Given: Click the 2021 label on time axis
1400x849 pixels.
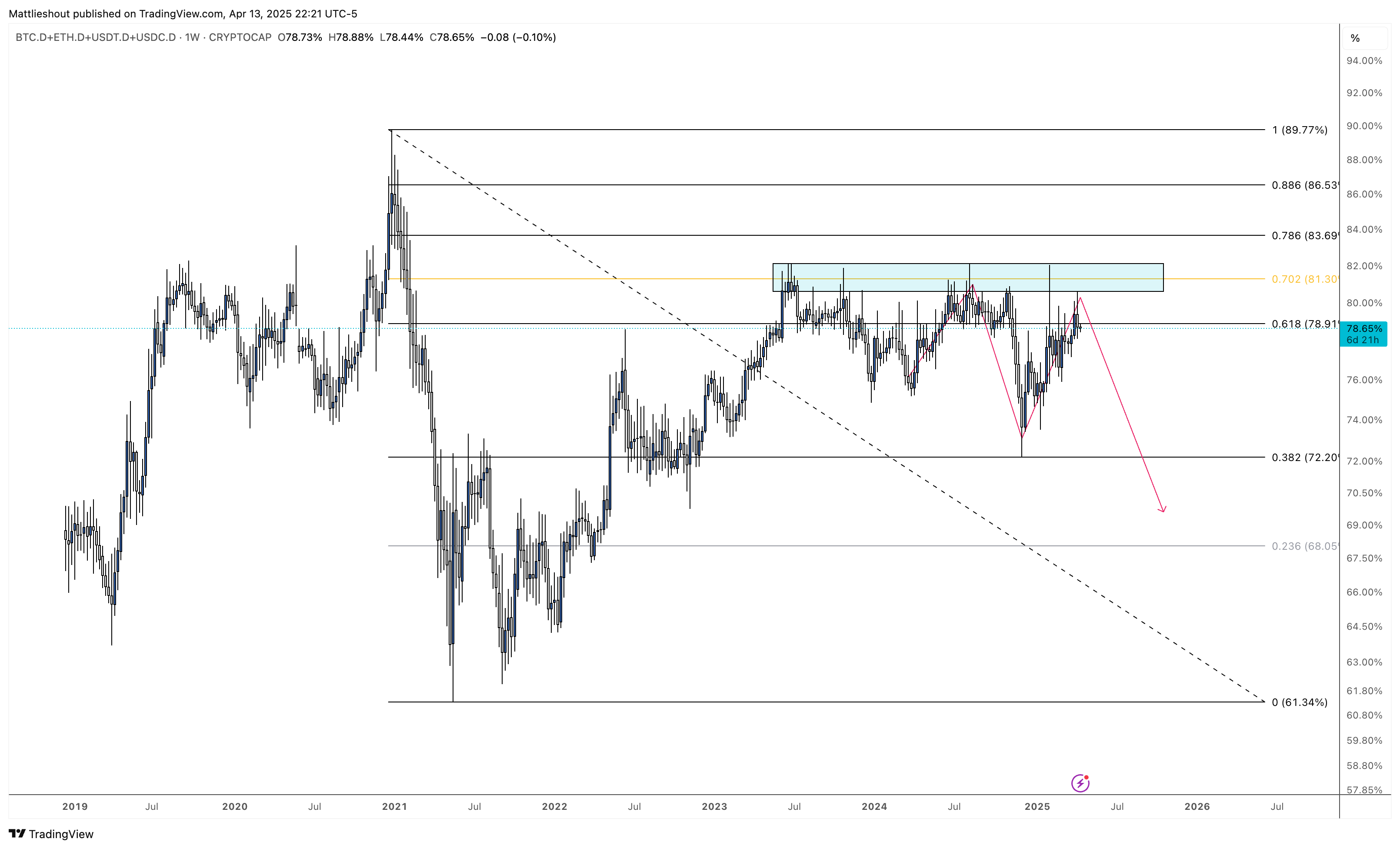Looking at the screenshot, I should [x=394, y=806].
